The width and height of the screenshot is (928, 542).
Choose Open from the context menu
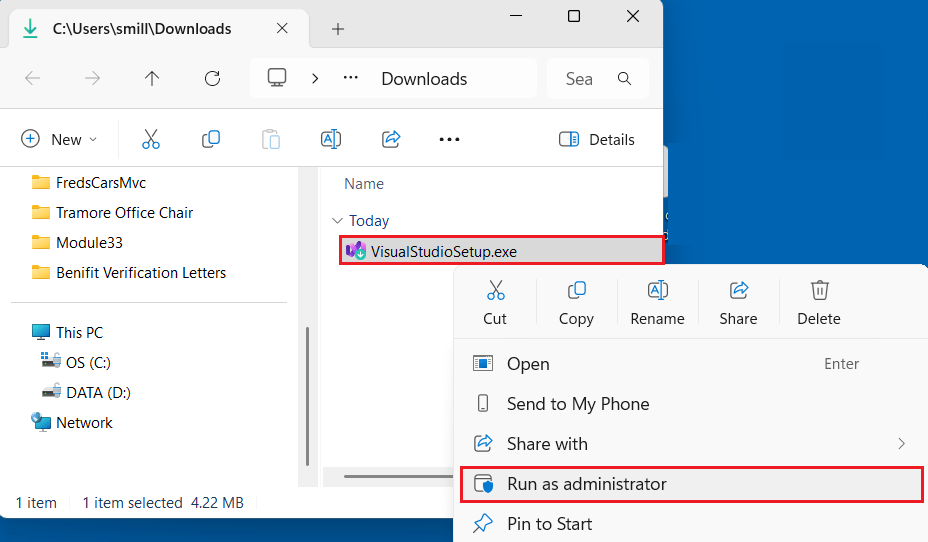point(691,364)
